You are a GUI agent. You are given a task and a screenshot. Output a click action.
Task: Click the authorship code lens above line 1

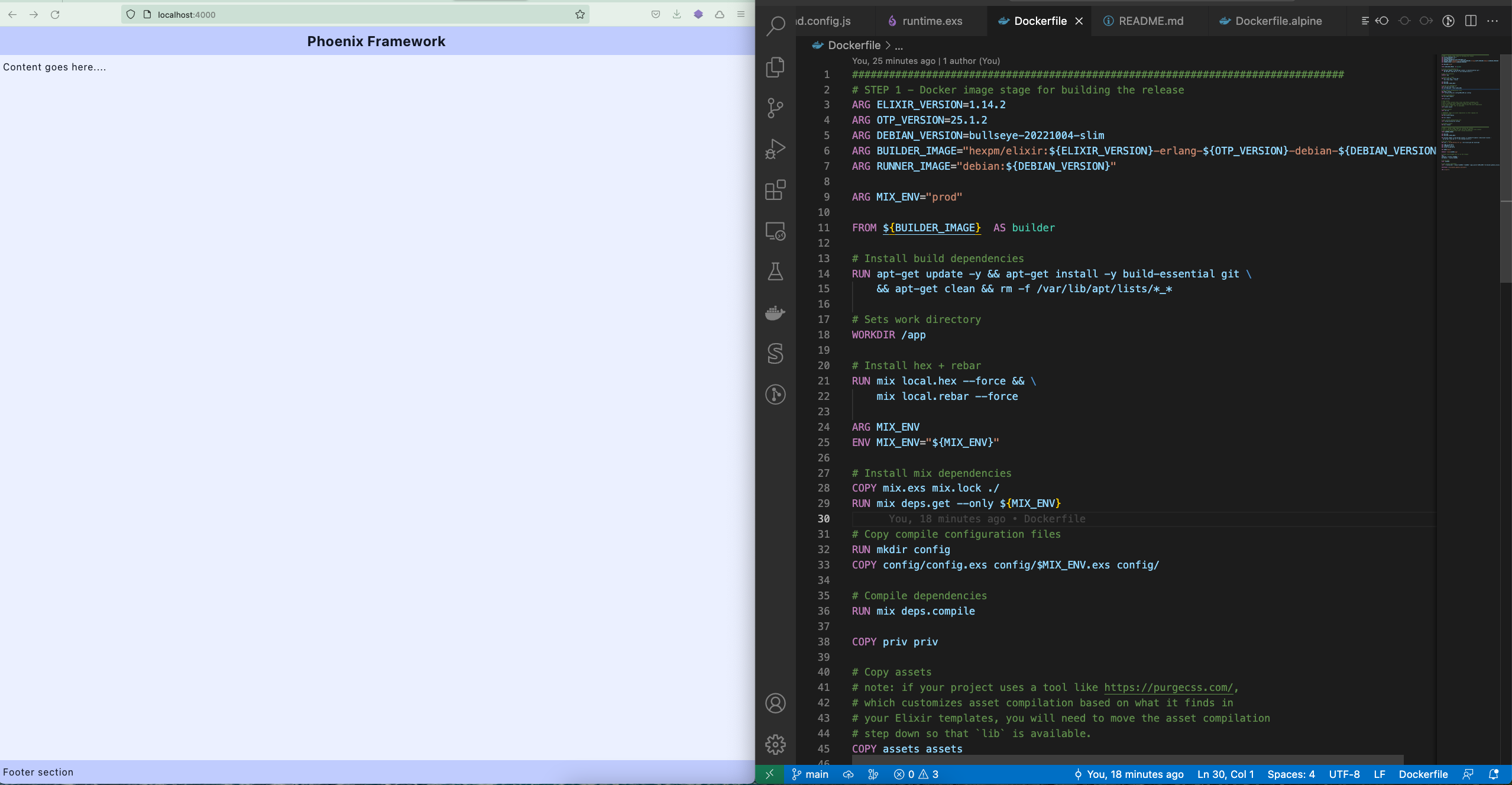(925, 61)
